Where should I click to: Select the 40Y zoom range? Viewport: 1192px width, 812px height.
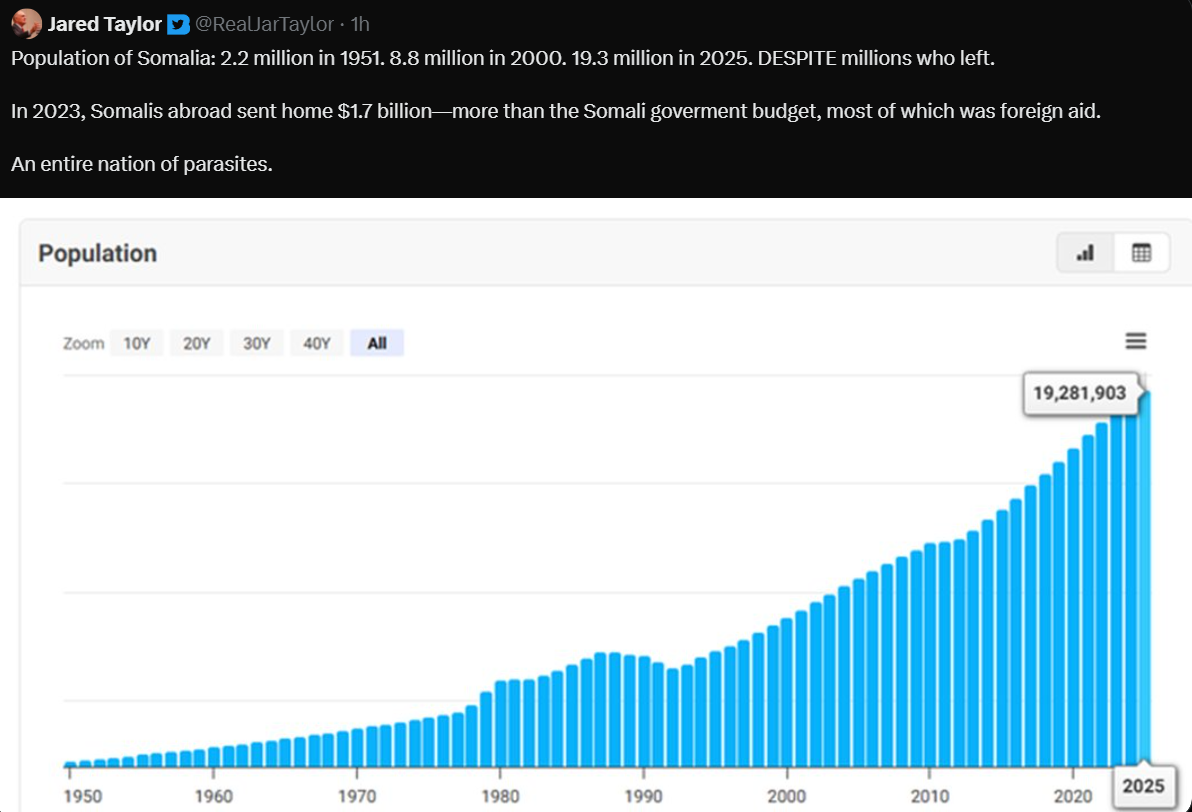(317, 344)
